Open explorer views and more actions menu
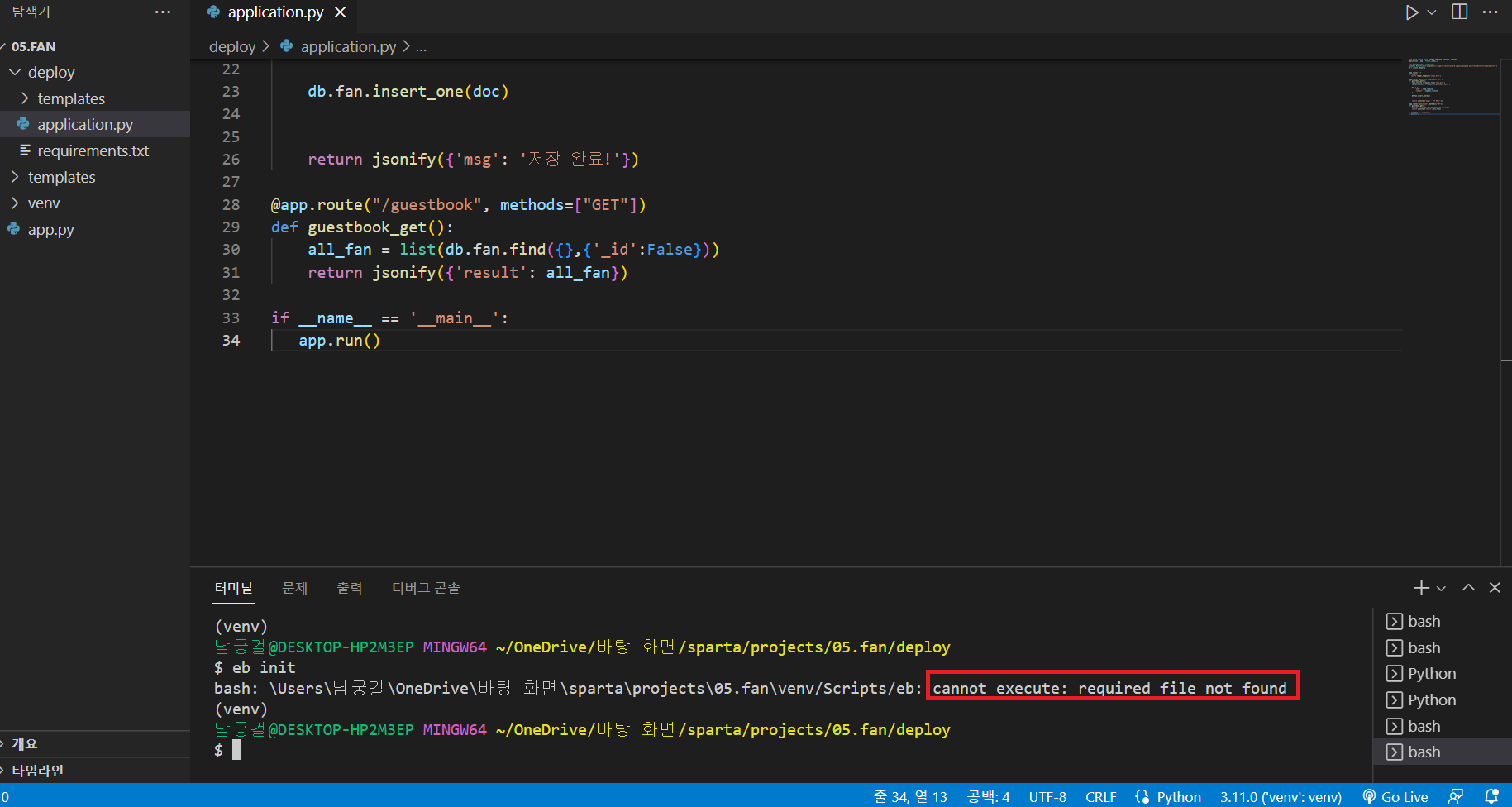This screenshot has width=1512, height=807. click(163, 12)
